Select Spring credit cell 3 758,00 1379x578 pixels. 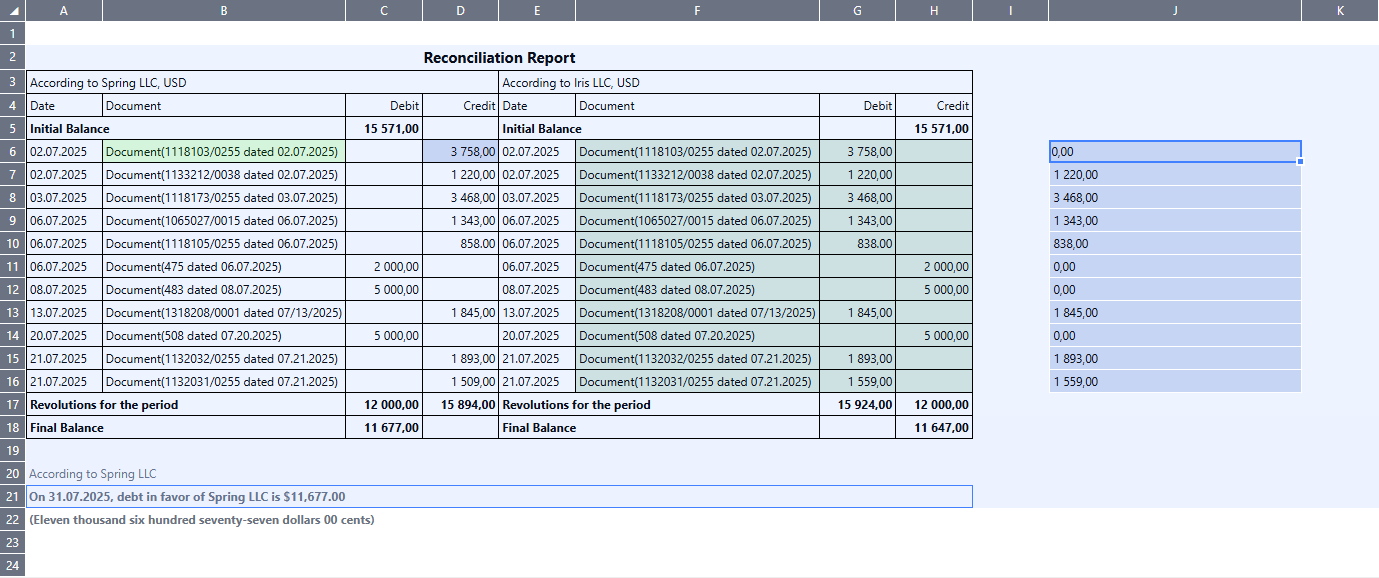point(460,151)
